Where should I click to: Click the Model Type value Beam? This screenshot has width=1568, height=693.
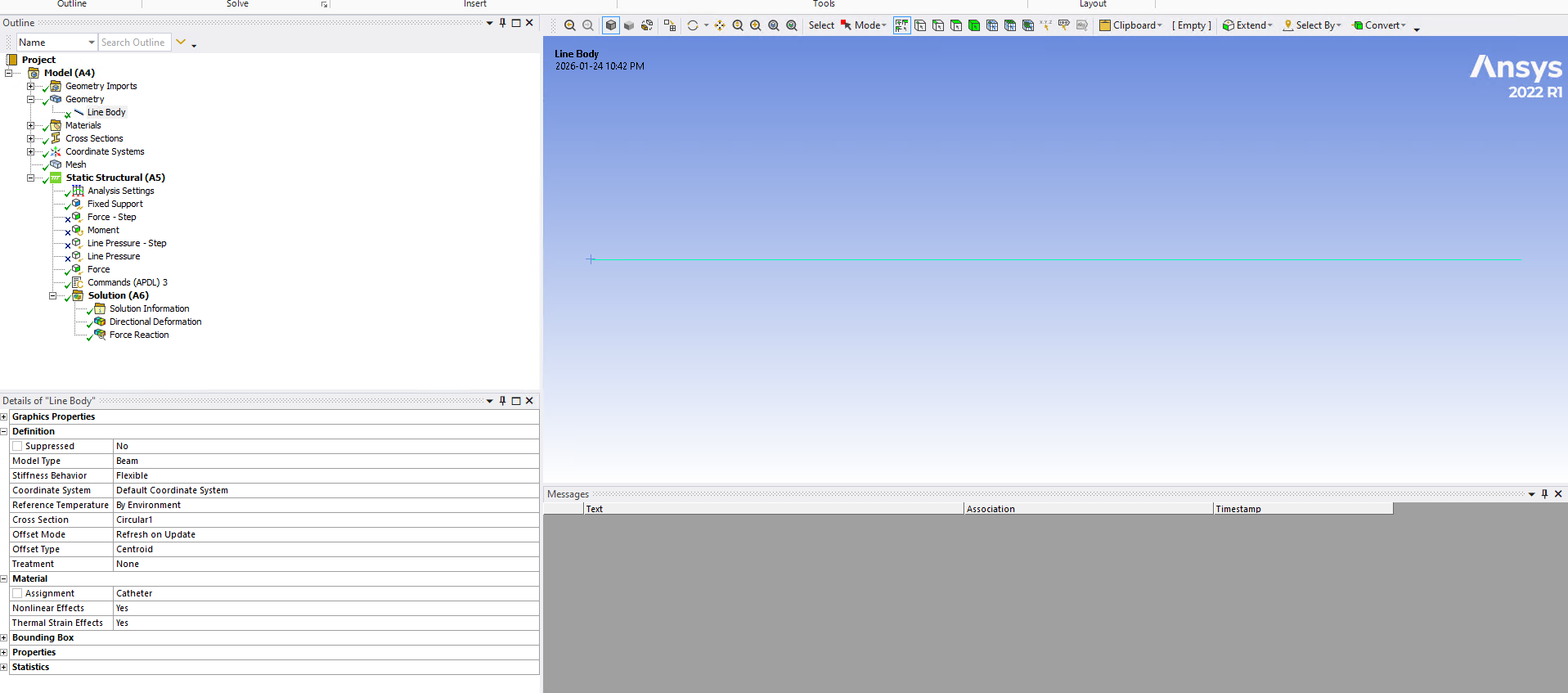tap(326, 461)
